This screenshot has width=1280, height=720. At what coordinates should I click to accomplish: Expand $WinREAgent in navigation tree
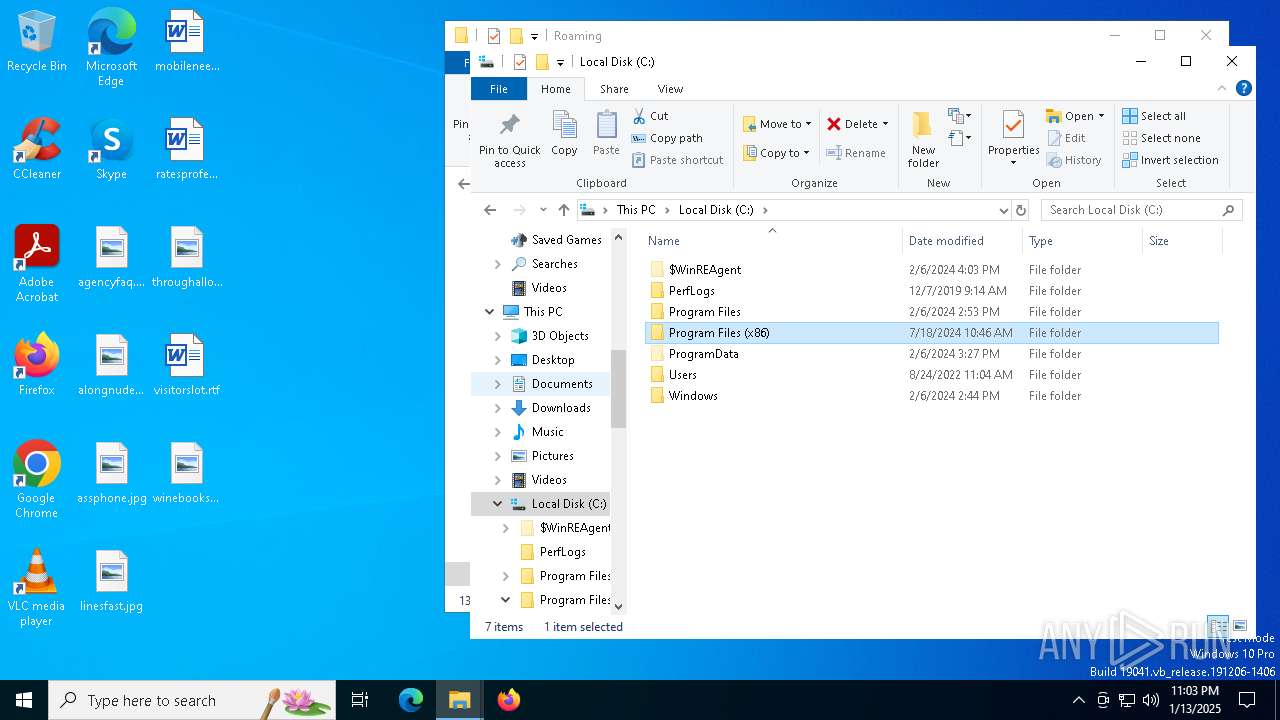pyautogui.click(x=506, y=528)
